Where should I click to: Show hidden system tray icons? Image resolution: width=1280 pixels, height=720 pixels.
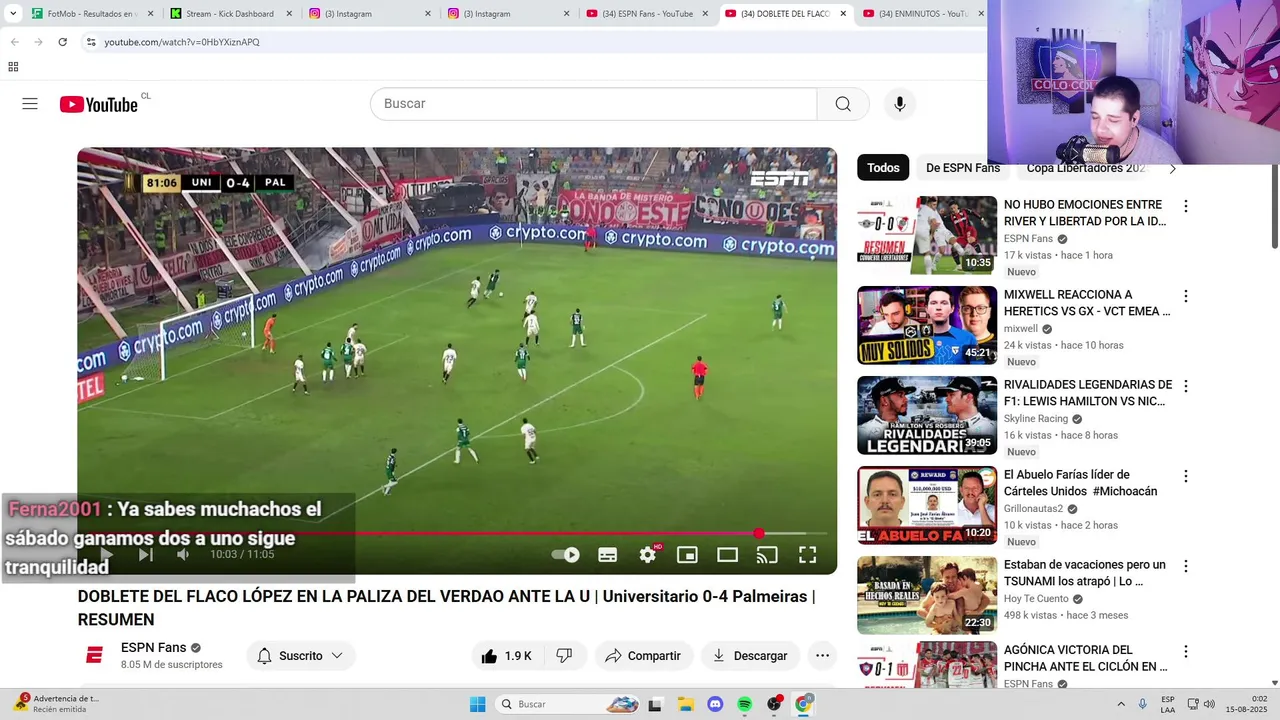point(1120,704)
